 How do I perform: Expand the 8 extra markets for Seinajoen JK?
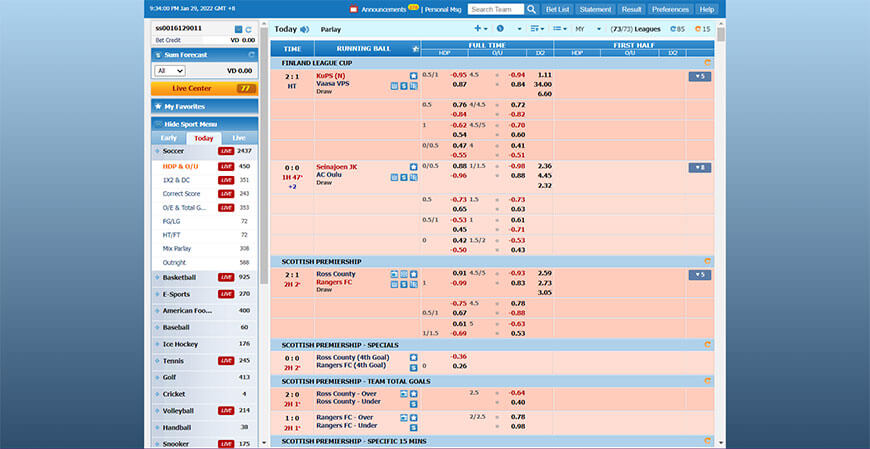pyautogui.click(x=700, y=168)
